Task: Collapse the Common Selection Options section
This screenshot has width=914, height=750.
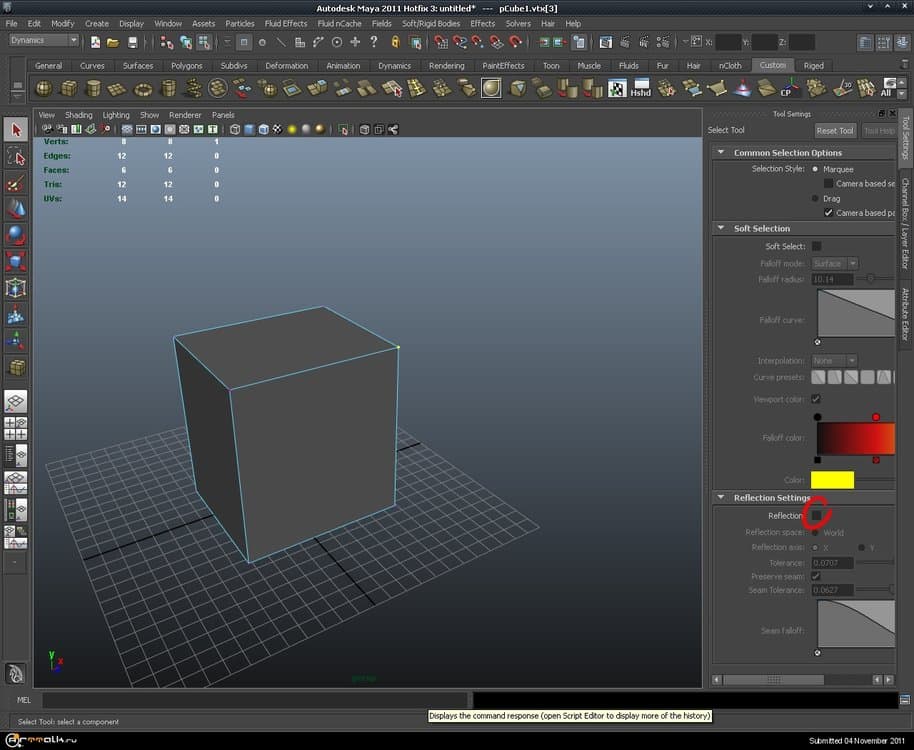Action: coord(721,153)
